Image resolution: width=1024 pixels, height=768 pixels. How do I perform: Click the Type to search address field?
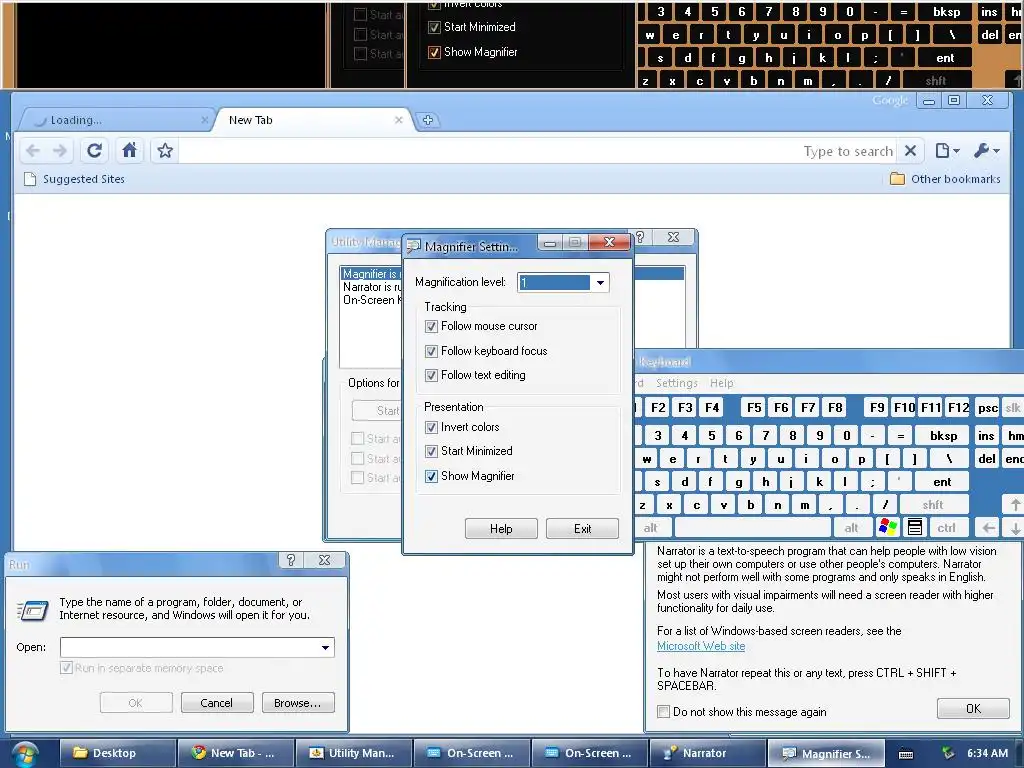(x=536, y=151)
